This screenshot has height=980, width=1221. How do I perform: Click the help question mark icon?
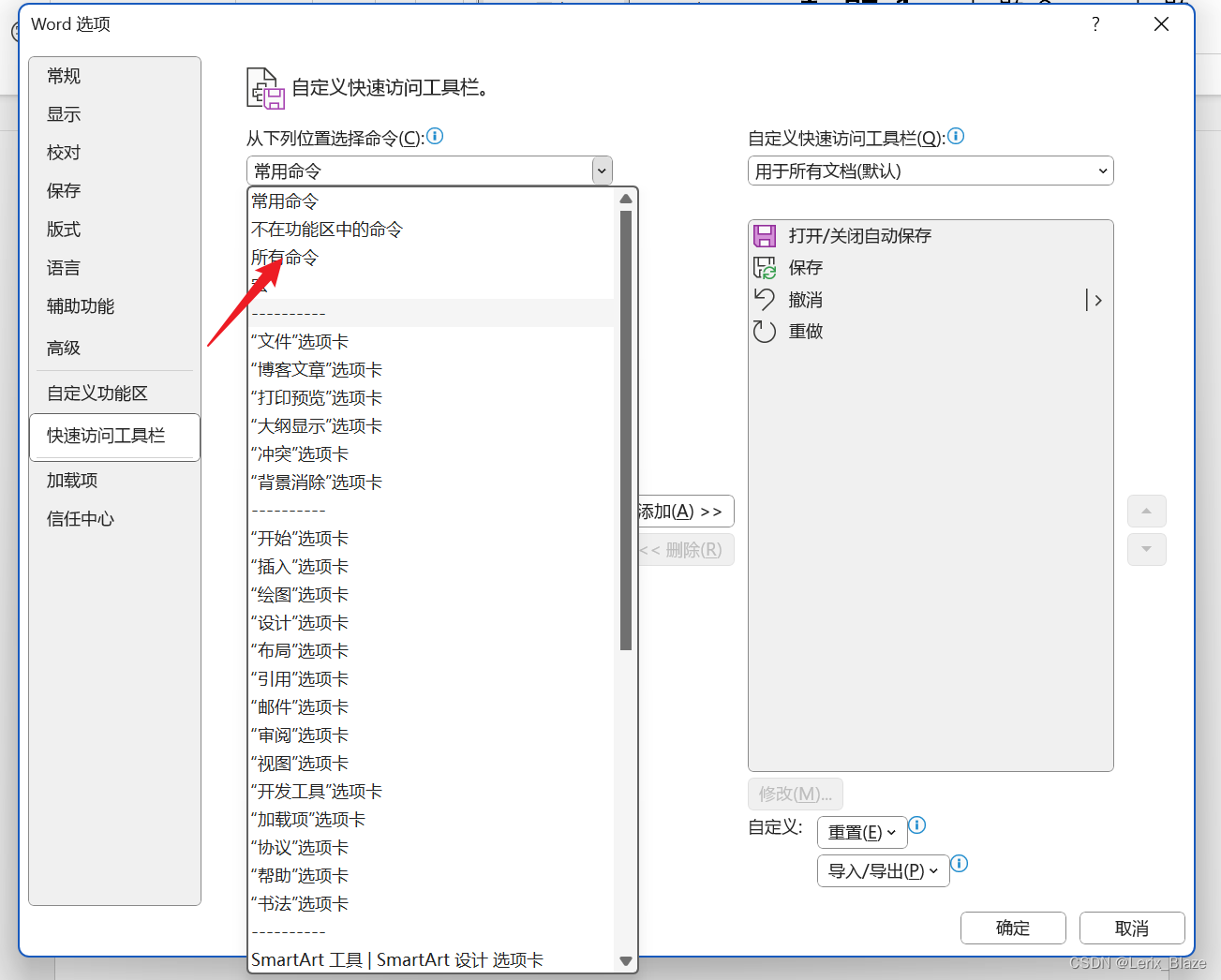[x=1095, y=24]
